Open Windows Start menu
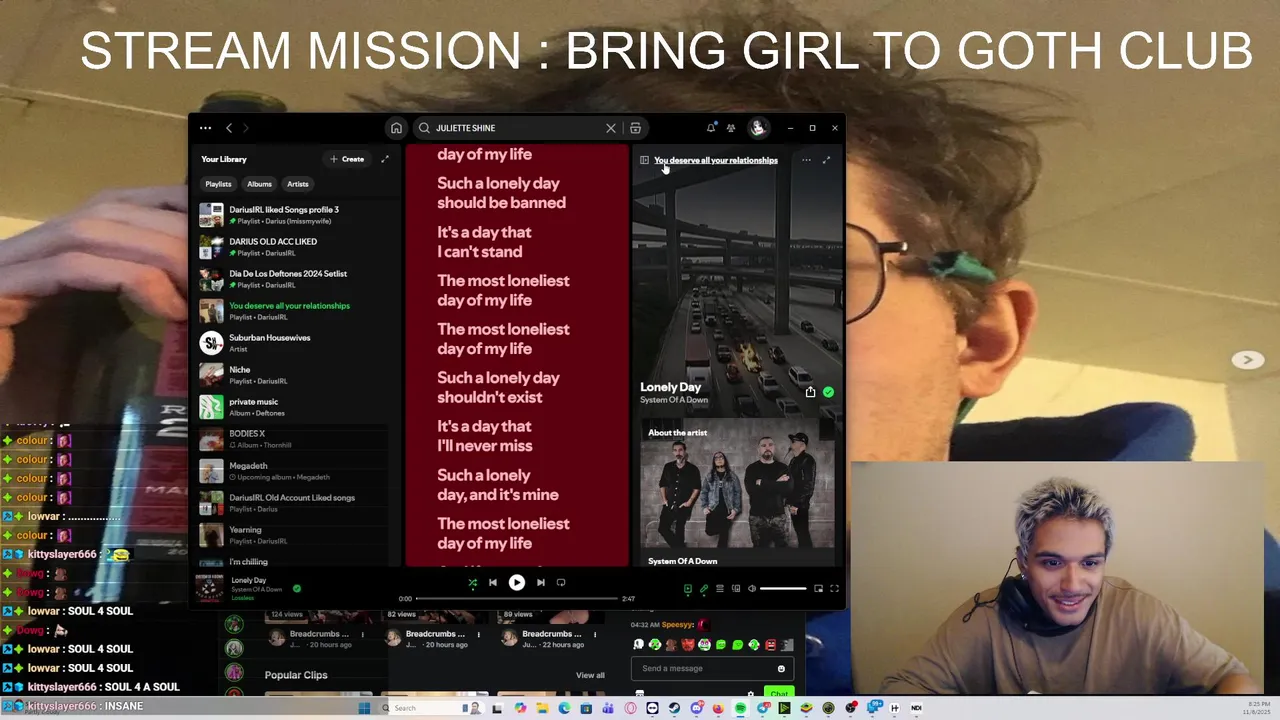The image size is (1280, 720). tap(365, 708)
